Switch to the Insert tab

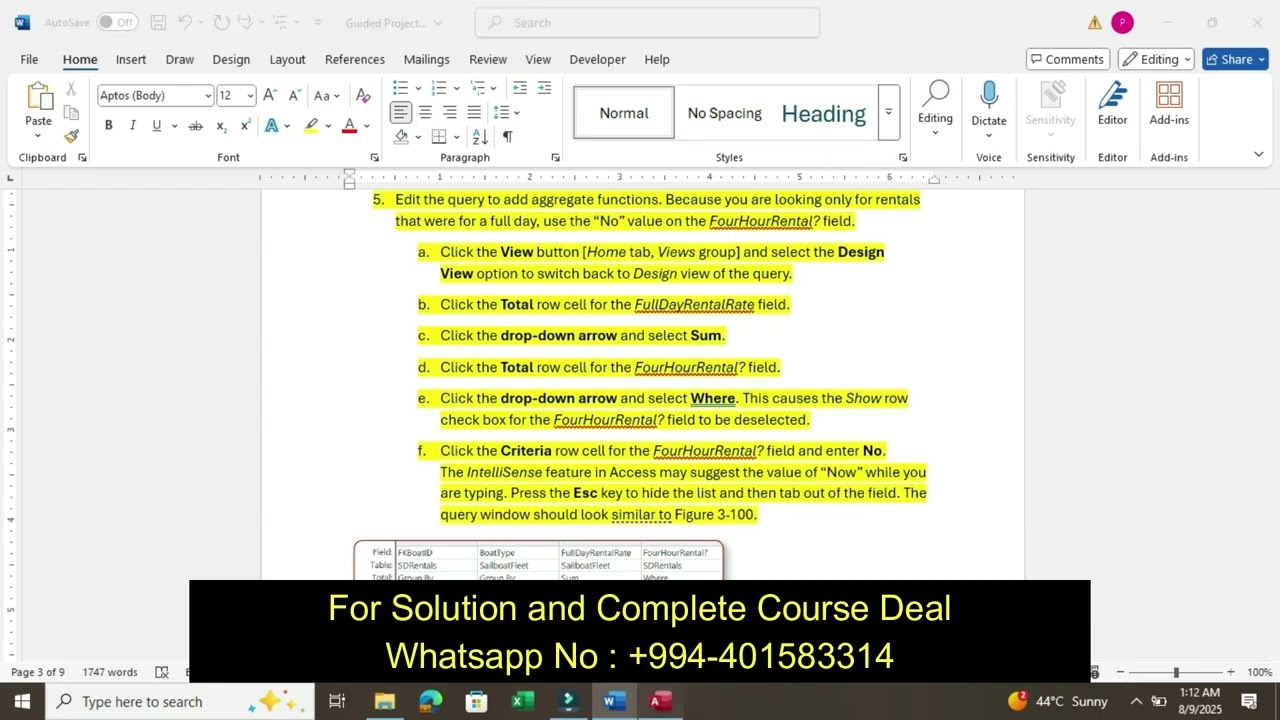(x=131, y=59)
